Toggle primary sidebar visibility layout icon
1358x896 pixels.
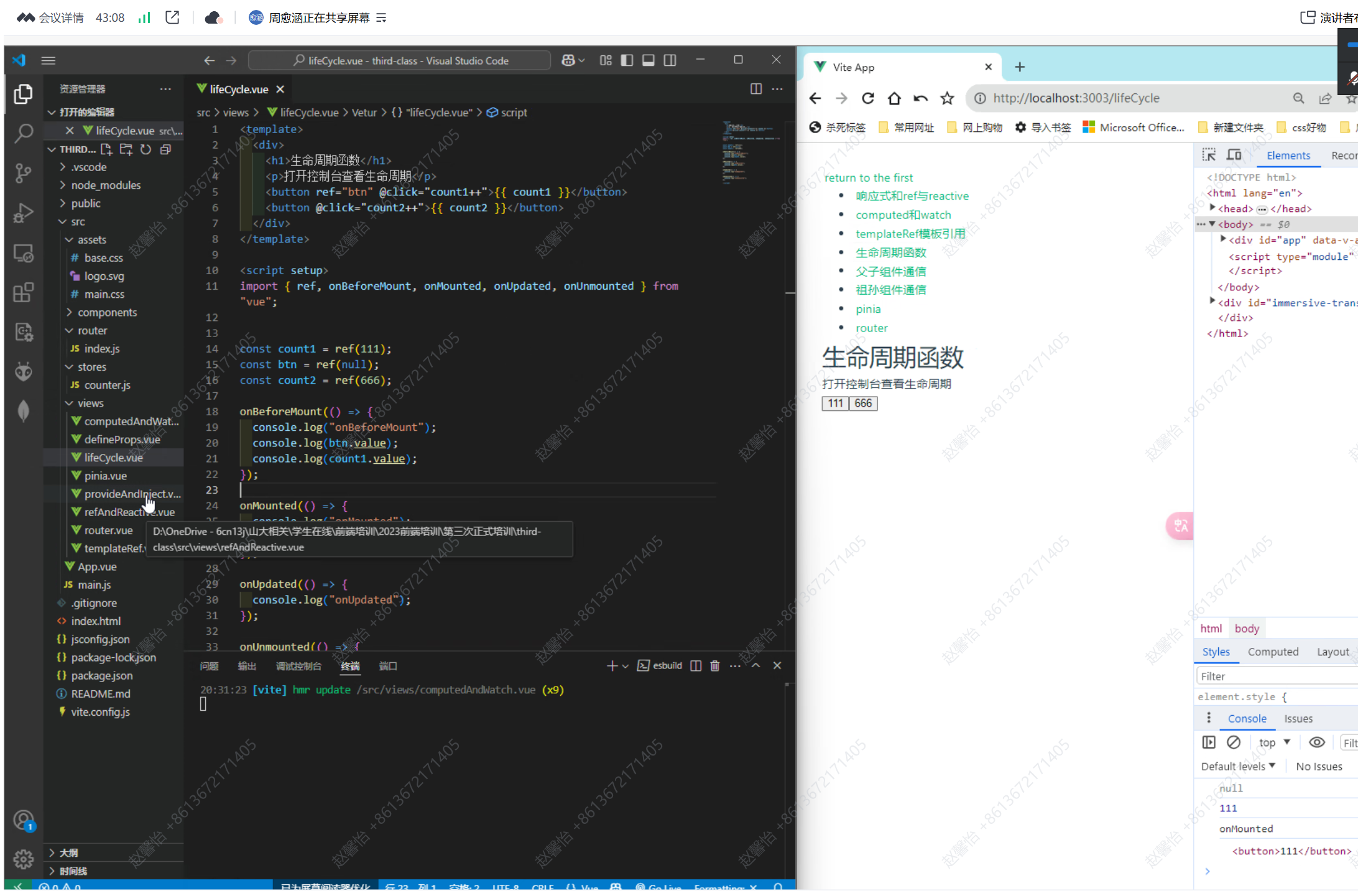pyautogui.click(x=627, y=60)
